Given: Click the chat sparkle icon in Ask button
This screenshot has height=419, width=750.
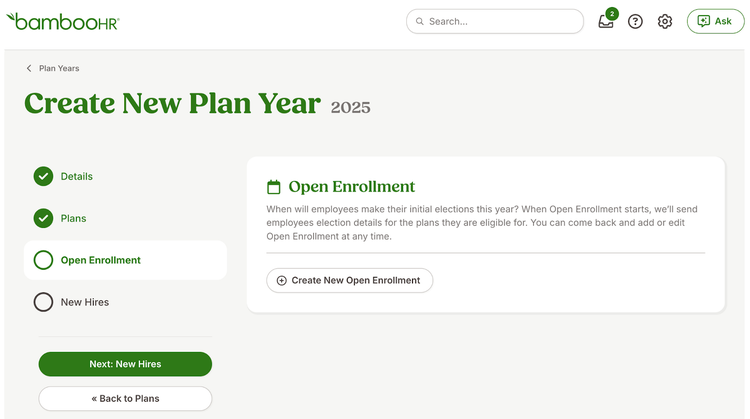Looking at the screenshot, I should [704, 21].
